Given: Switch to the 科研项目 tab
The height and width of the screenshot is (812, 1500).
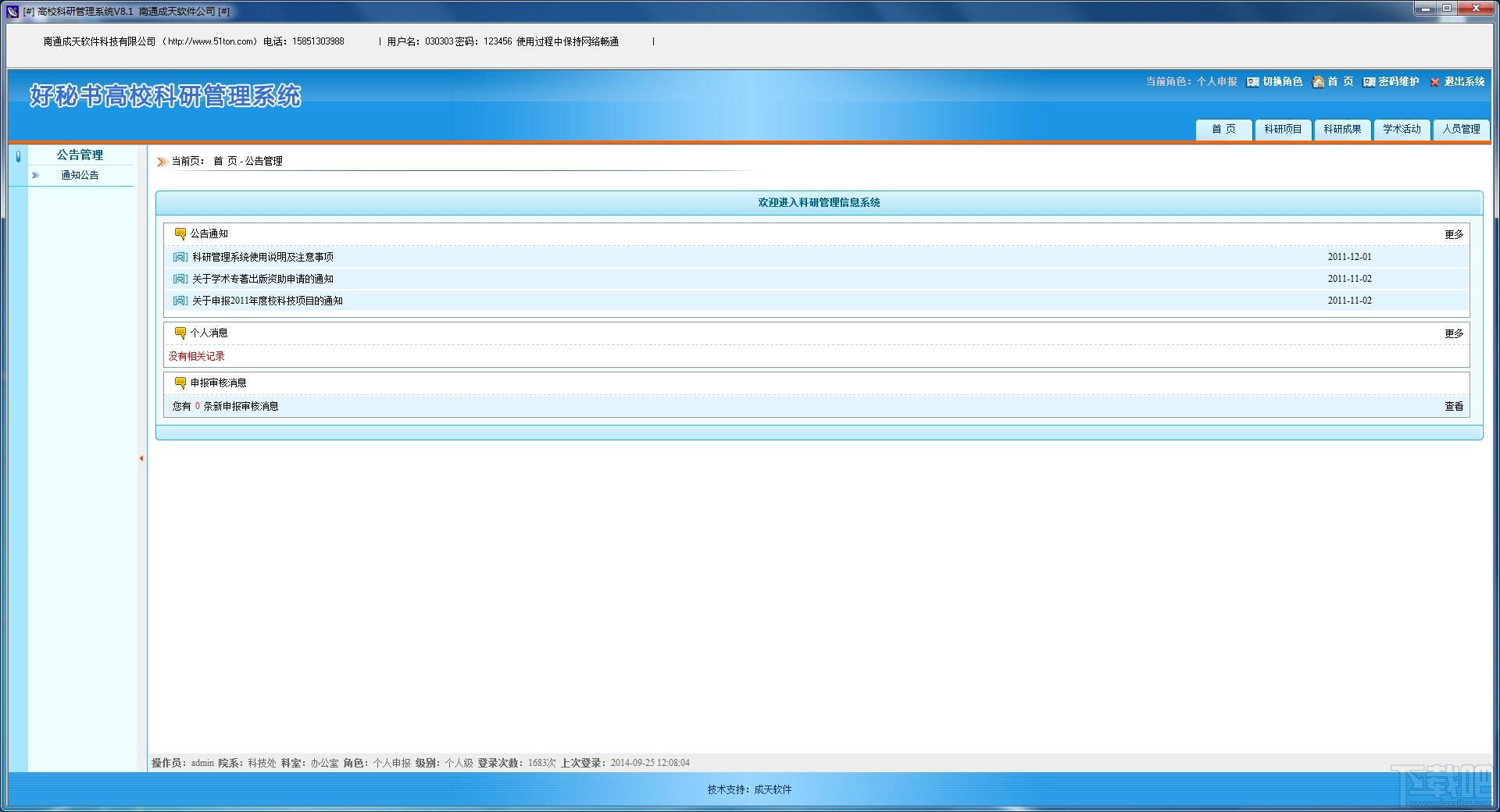Looking at the screenshot, I should click(1283, 130).
